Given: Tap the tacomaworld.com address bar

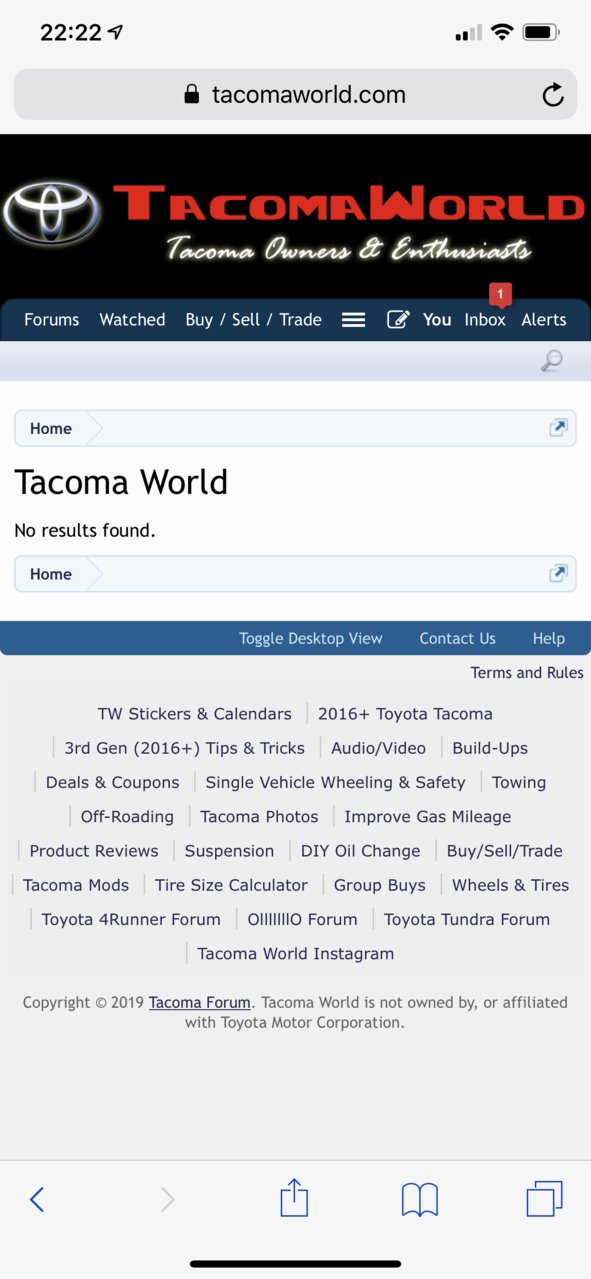Looking at the screenshot, I should pyautogui.click(x=295, y=95).
